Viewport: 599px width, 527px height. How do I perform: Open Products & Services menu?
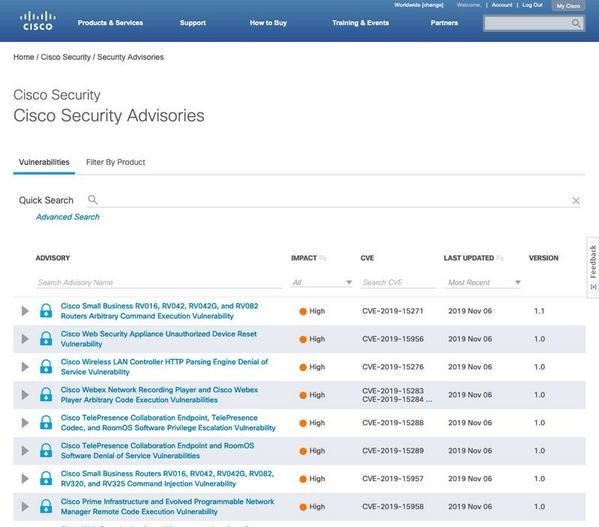point(110,23)
